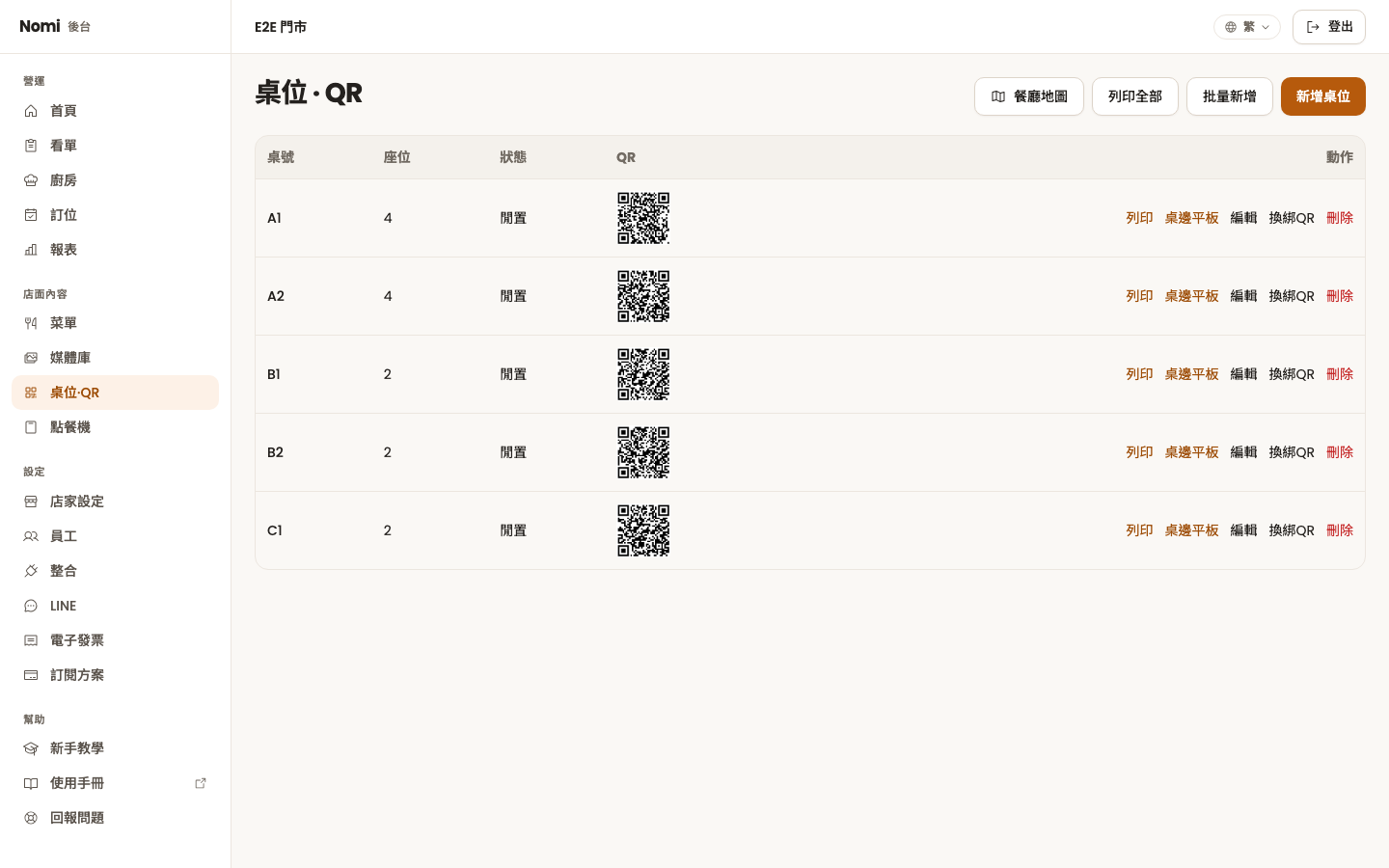Click the QR code thumbnail for C1
Image resolution: width=1389 pixels, height=868 pixels.
coord(643,530)
